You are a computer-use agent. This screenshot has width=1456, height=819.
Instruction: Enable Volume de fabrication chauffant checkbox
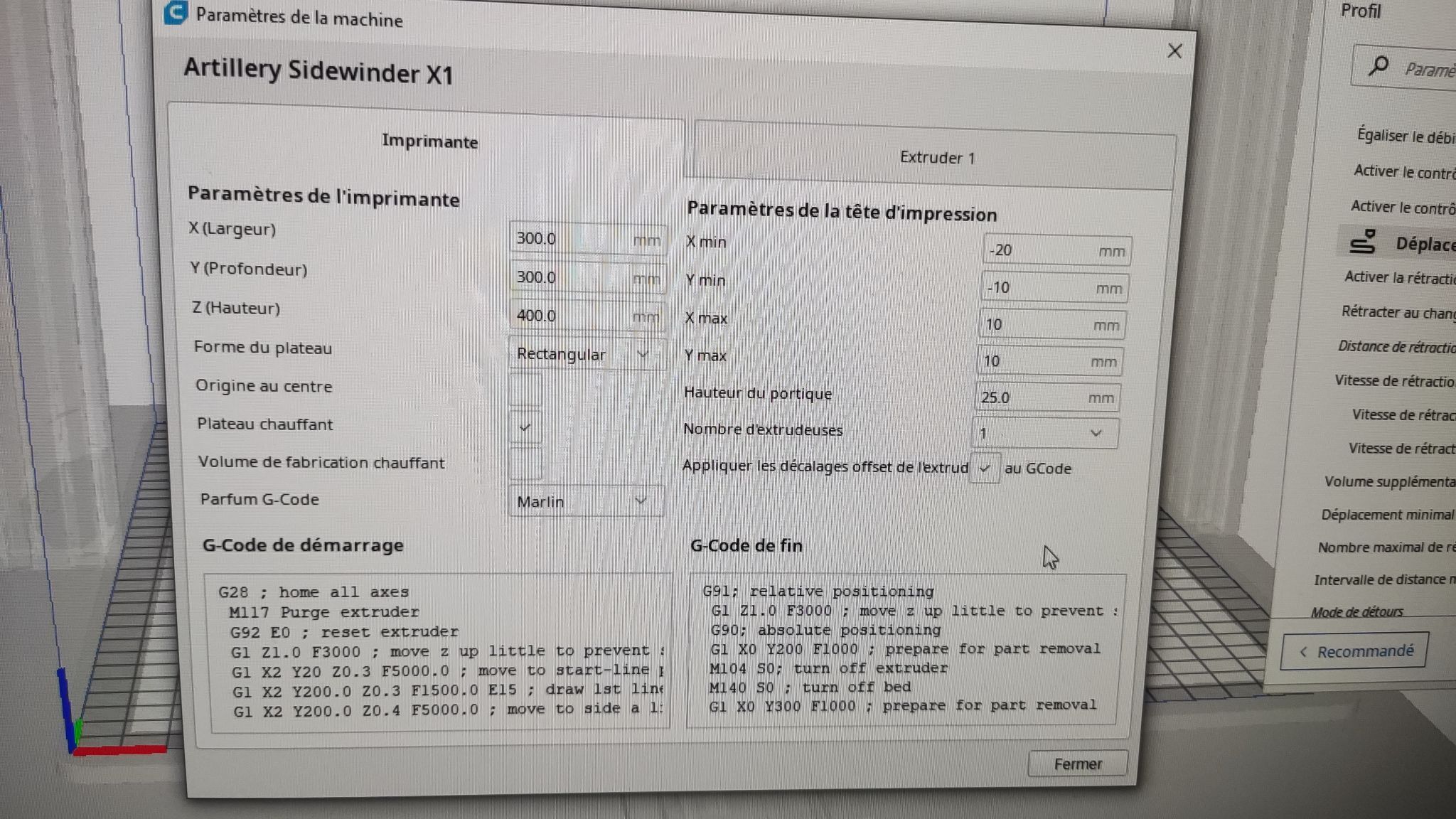point(525,464)
